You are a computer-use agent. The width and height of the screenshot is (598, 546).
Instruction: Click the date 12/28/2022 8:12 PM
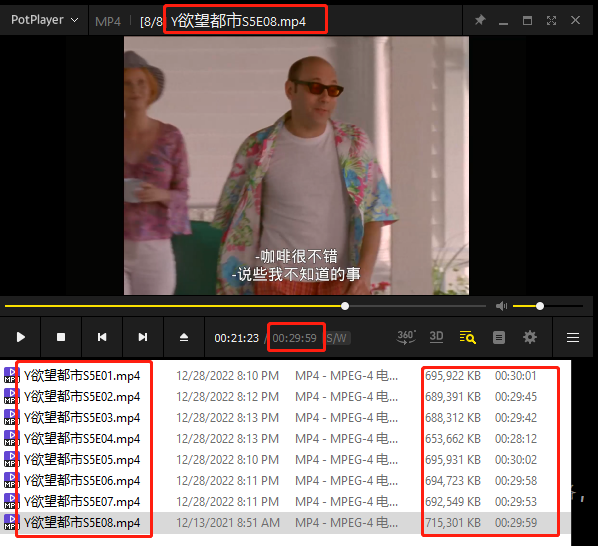(227, 397)
